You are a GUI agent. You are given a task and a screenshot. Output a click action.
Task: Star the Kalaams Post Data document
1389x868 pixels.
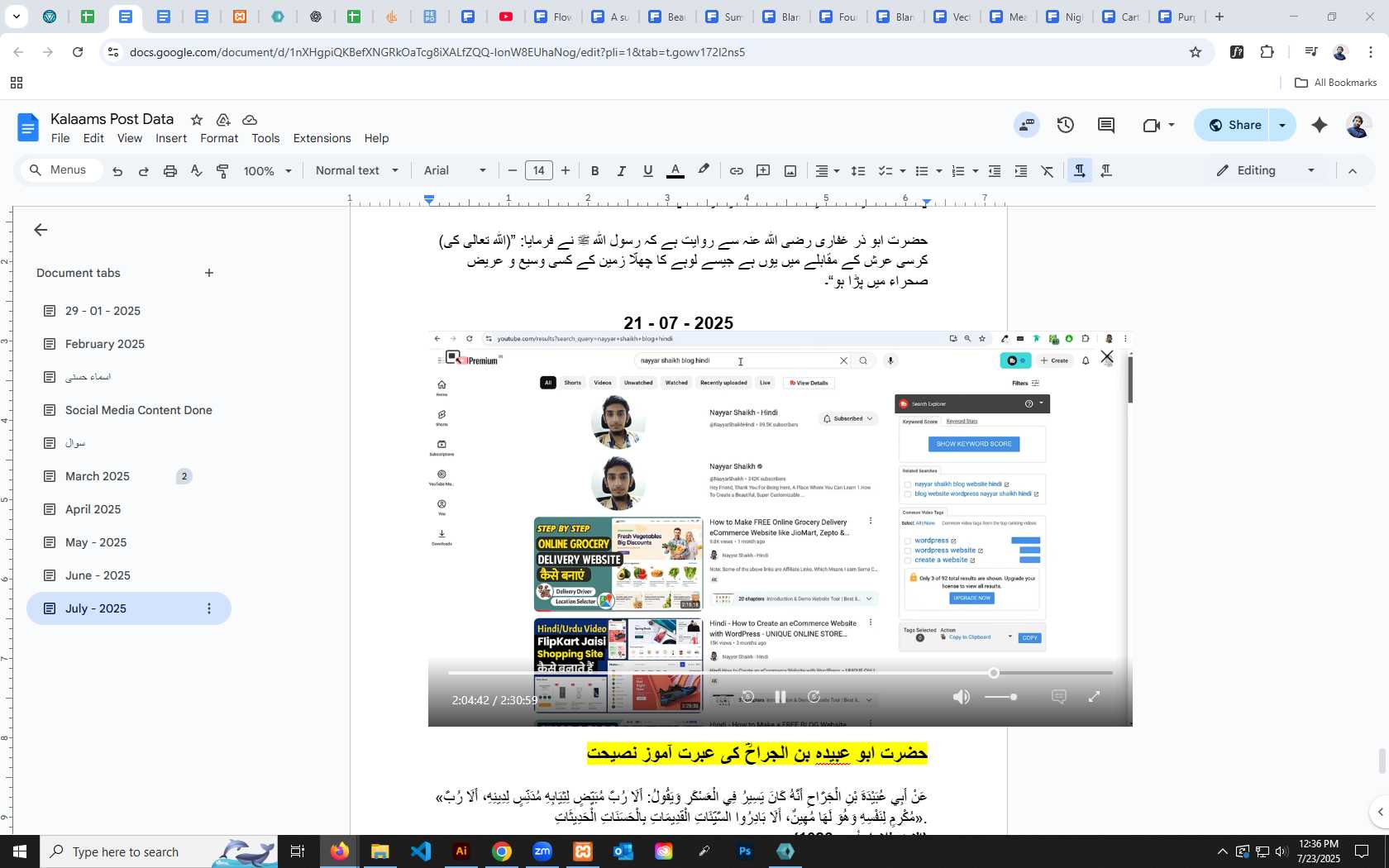coord(196,120)
